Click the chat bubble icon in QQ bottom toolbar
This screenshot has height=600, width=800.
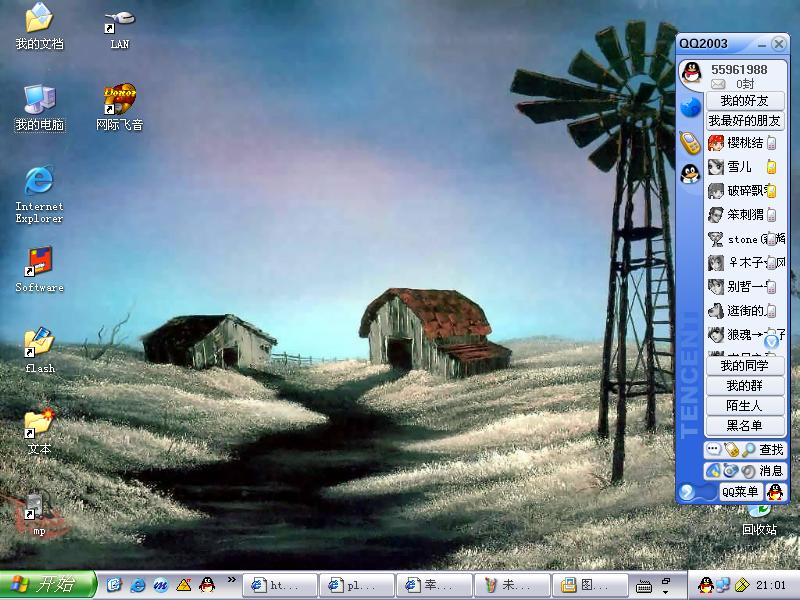pyautogui.click(x=714, y=449)
